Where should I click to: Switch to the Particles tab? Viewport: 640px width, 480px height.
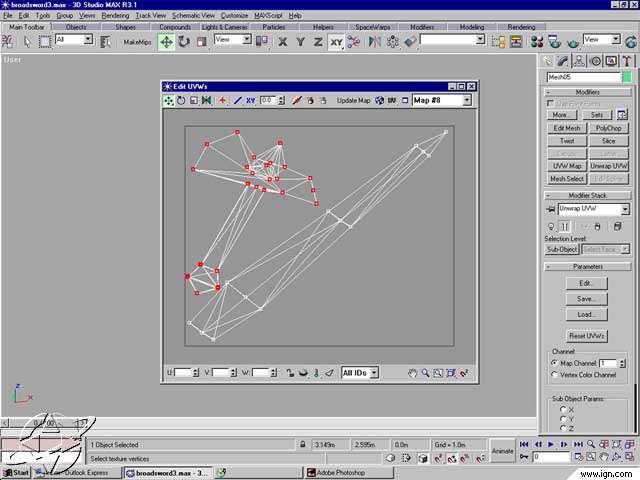[x=274, y=27]
